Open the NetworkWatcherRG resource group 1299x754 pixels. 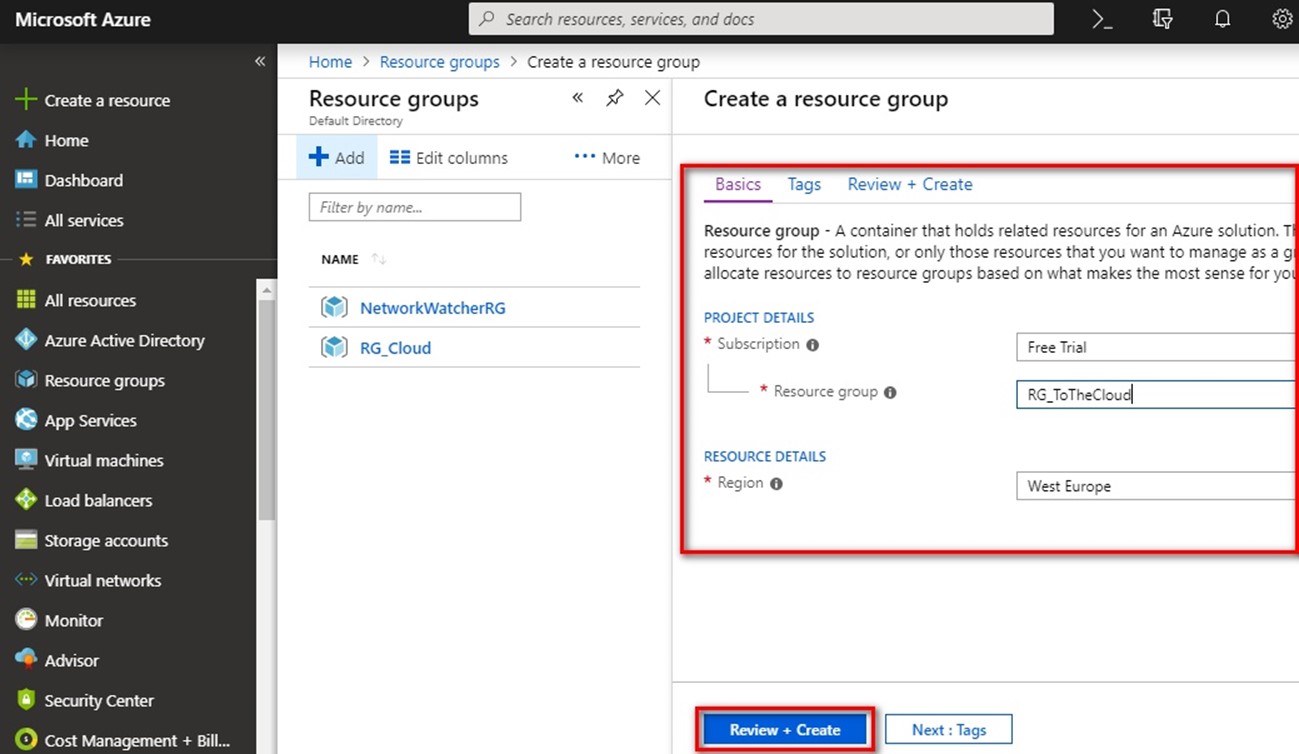click(x=432, y=308)
